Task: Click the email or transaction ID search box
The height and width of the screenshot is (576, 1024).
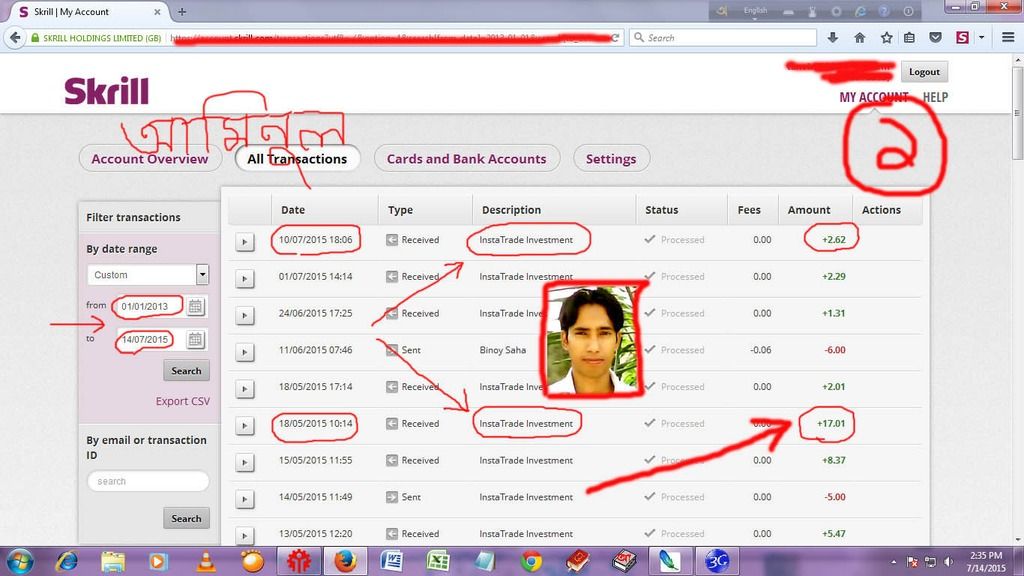Action: point(148,481)
